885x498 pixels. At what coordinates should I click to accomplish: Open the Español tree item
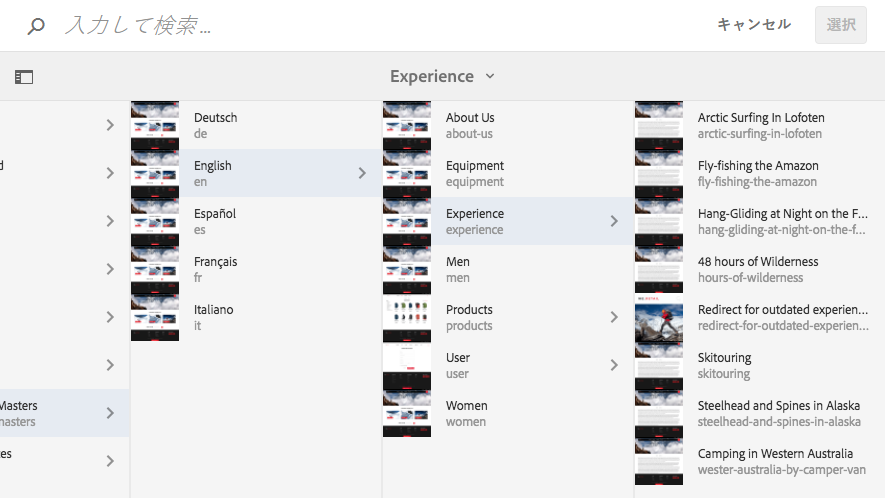[215, 221]
